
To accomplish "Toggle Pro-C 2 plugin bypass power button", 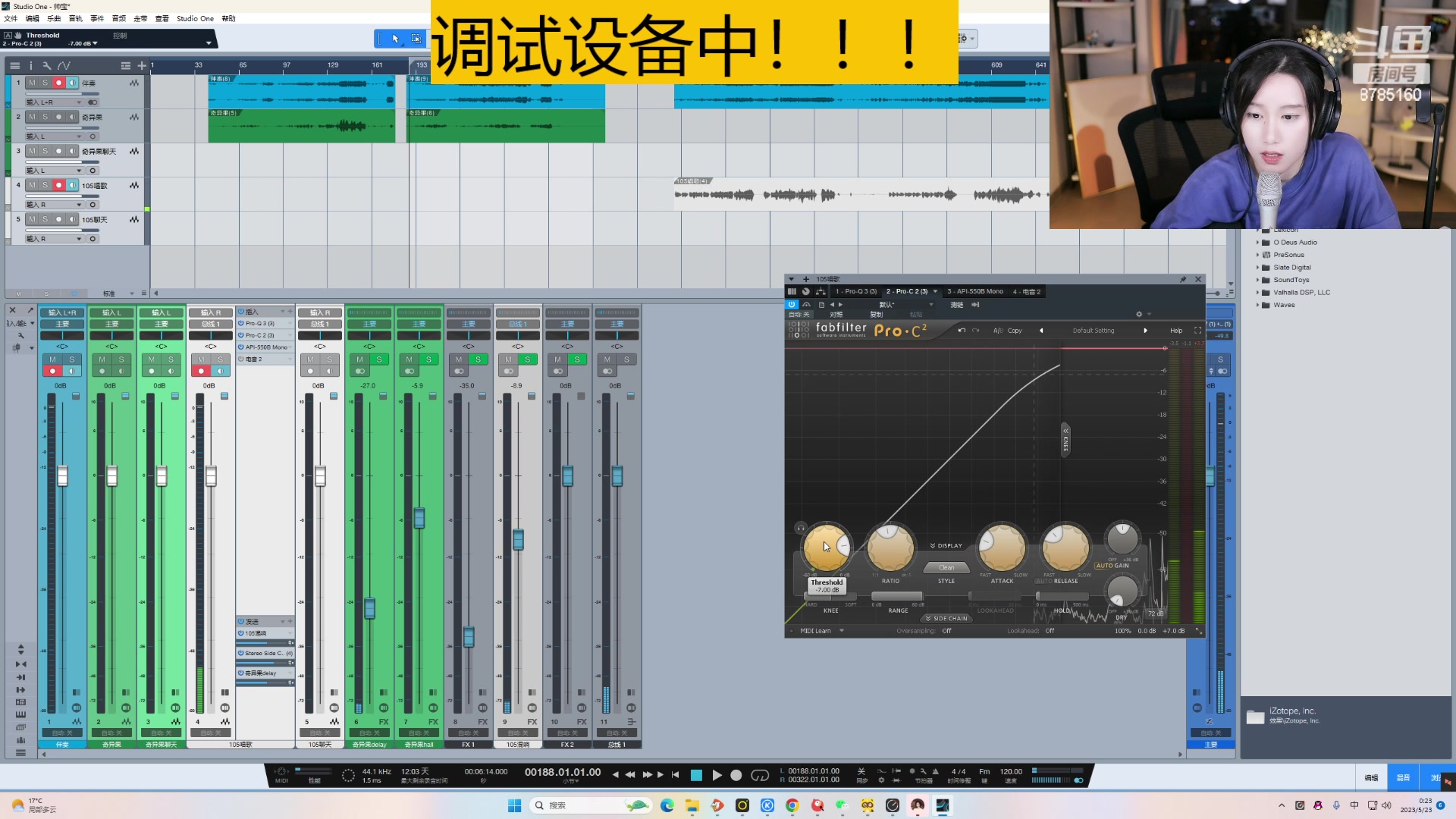I will tap(792, 304).
